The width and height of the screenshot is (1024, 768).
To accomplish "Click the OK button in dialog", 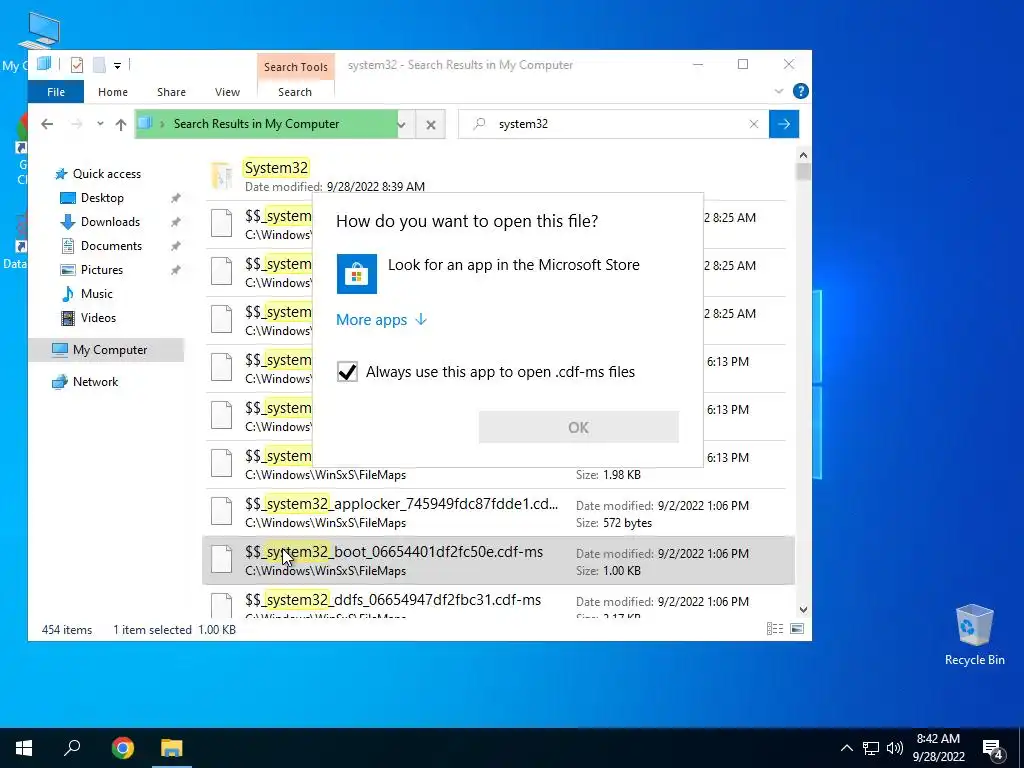I will 579,427.
